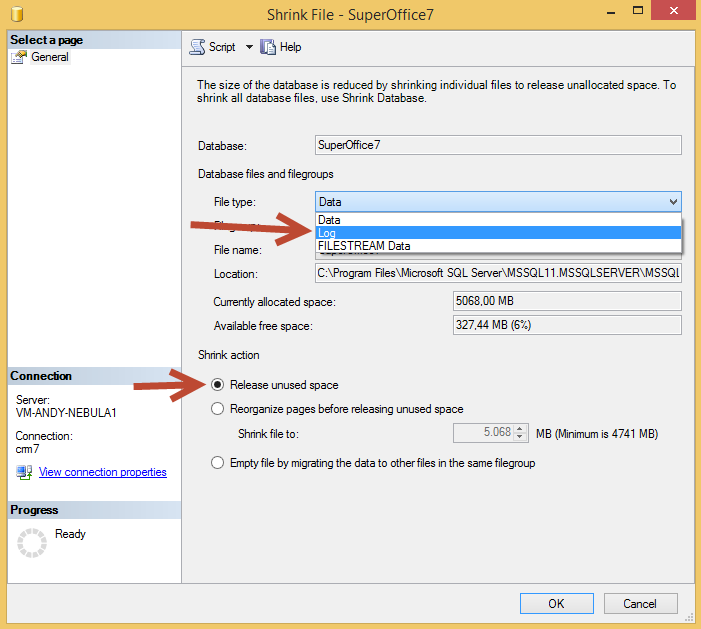Open View connection properties link

(x=103, y=472)
